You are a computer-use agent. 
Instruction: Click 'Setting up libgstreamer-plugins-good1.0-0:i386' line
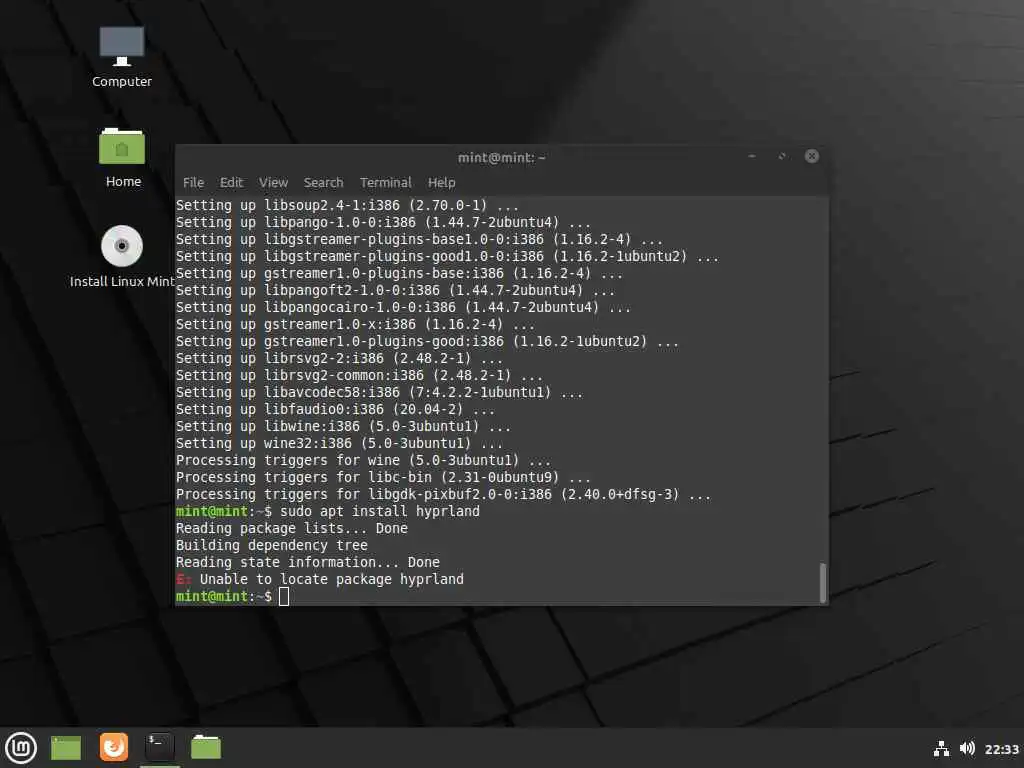point(447,257)
